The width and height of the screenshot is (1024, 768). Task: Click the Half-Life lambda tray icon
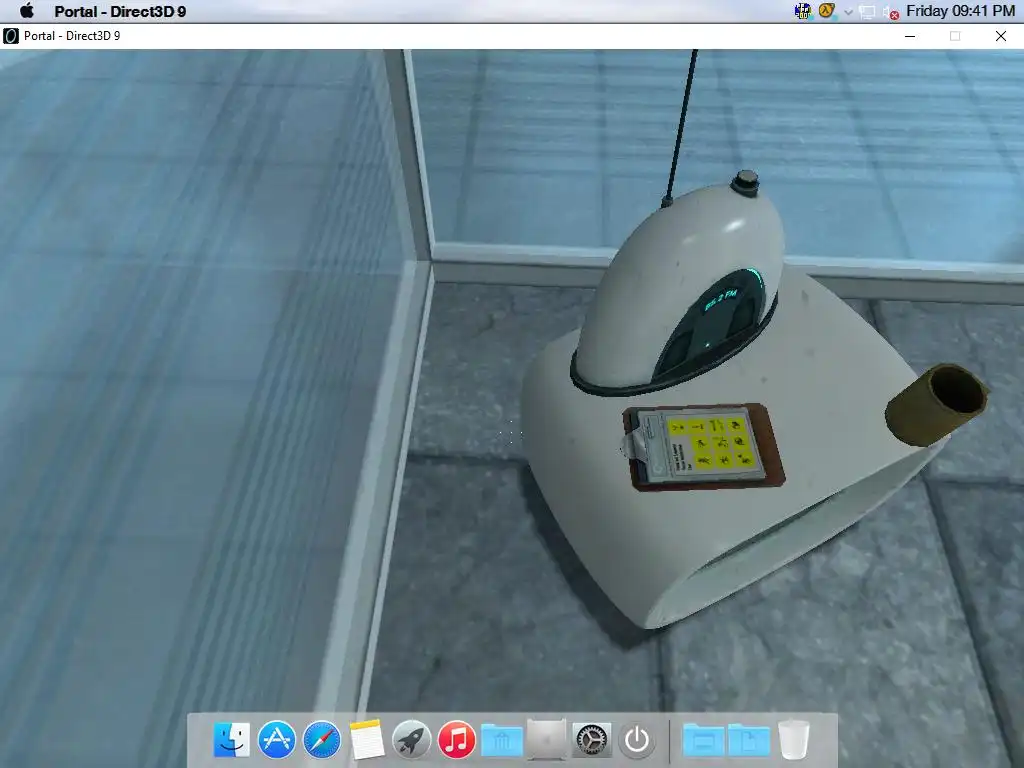(827, 11)
